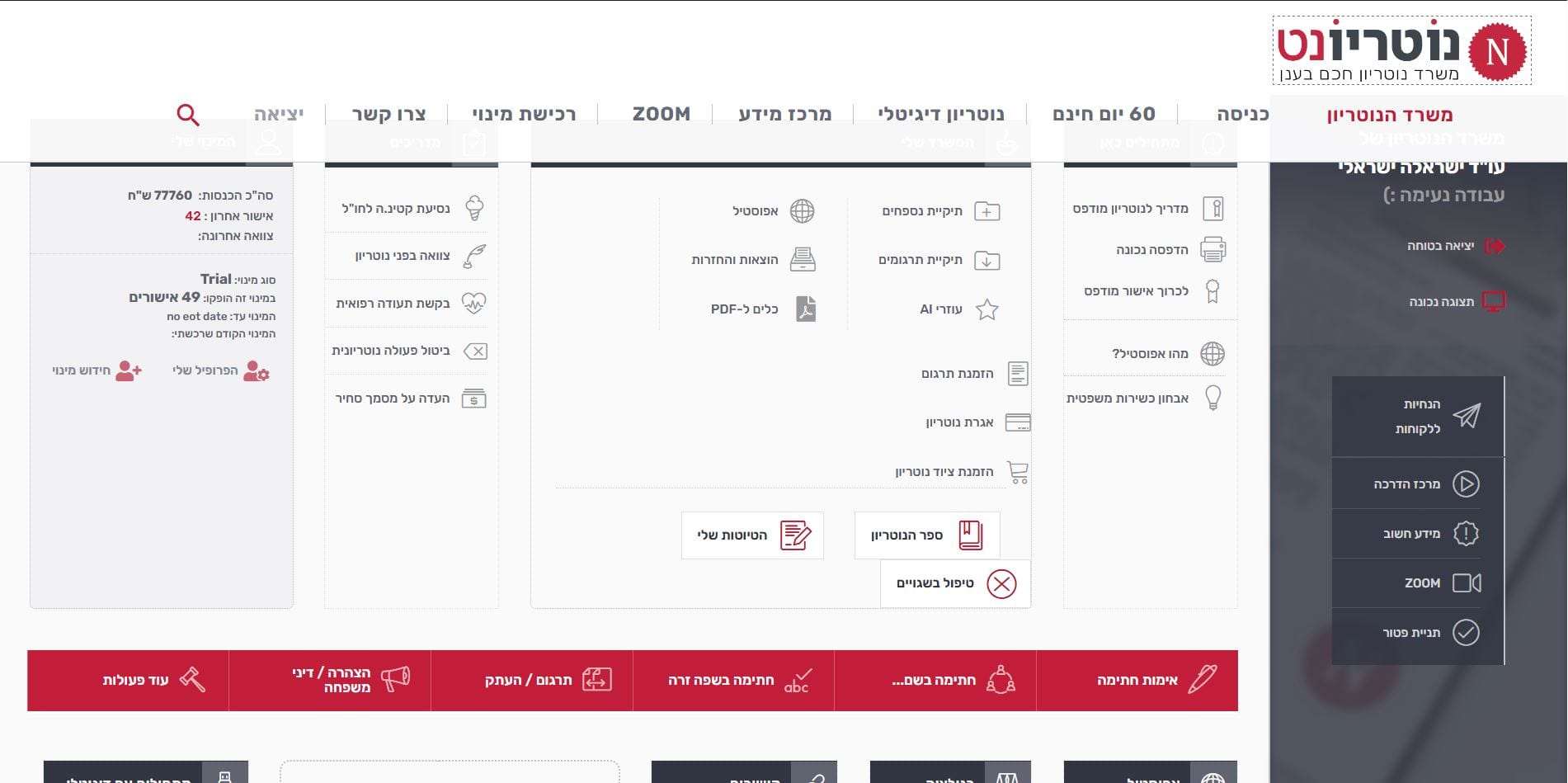Screen dimensions: 1568x783
Task: Select רכישת מינוי in the top navigation
Action: tap(524, 114)
